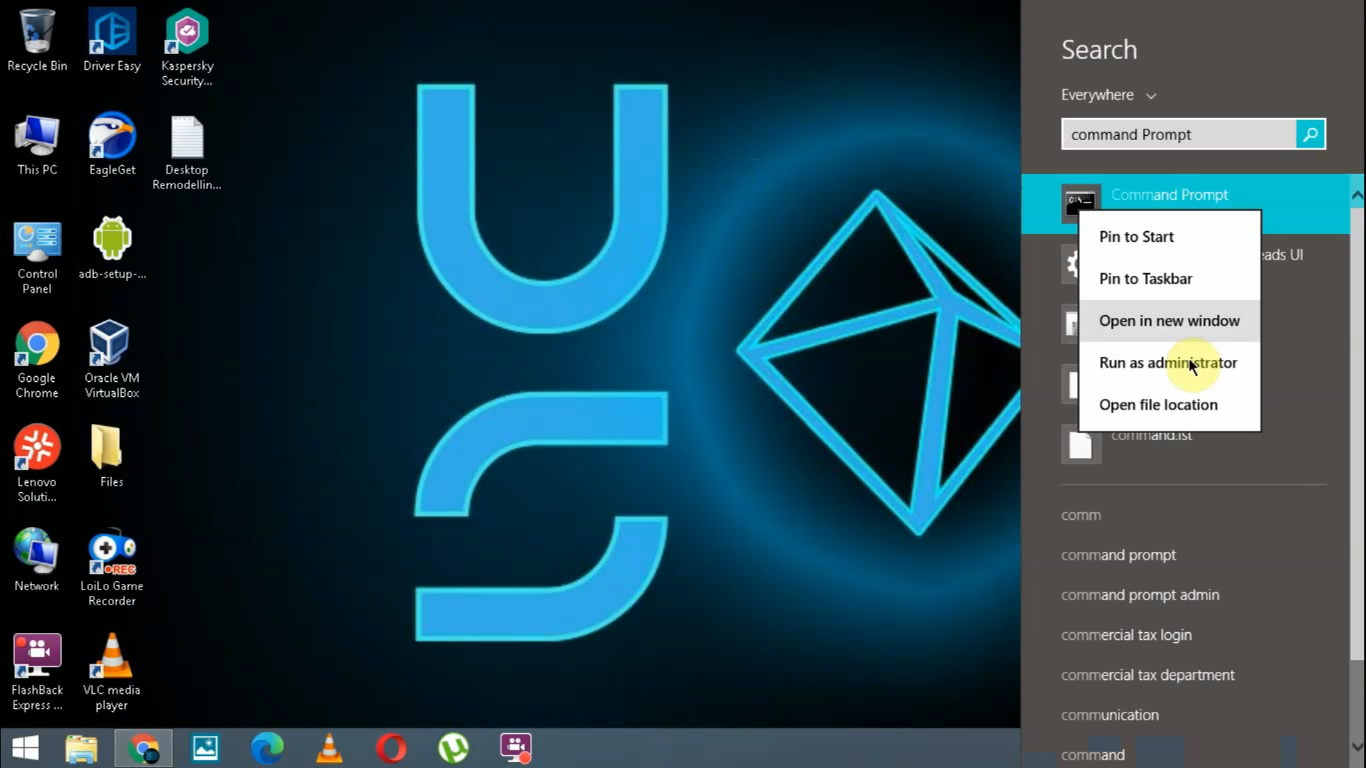Image resolution: width=1366 pixels, height=768 pixels.
Task: Open the Everywhere search scope dropdown
Action: (1107, 95)
